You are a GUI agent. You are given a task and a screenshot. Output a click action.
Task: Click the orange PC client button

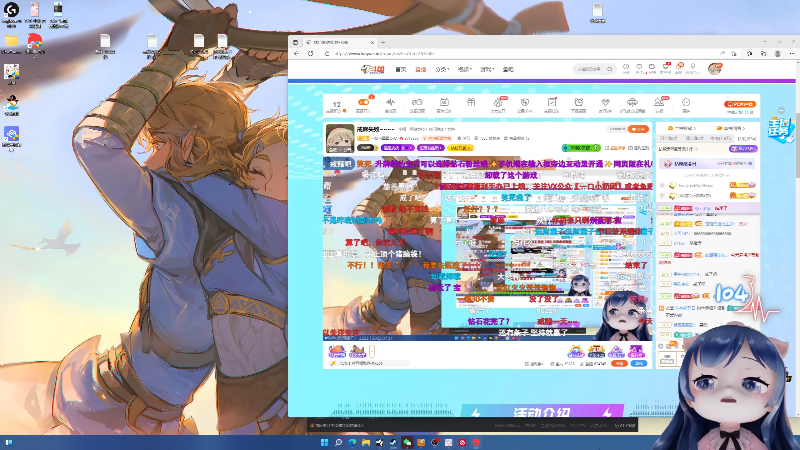click(740, 104)
